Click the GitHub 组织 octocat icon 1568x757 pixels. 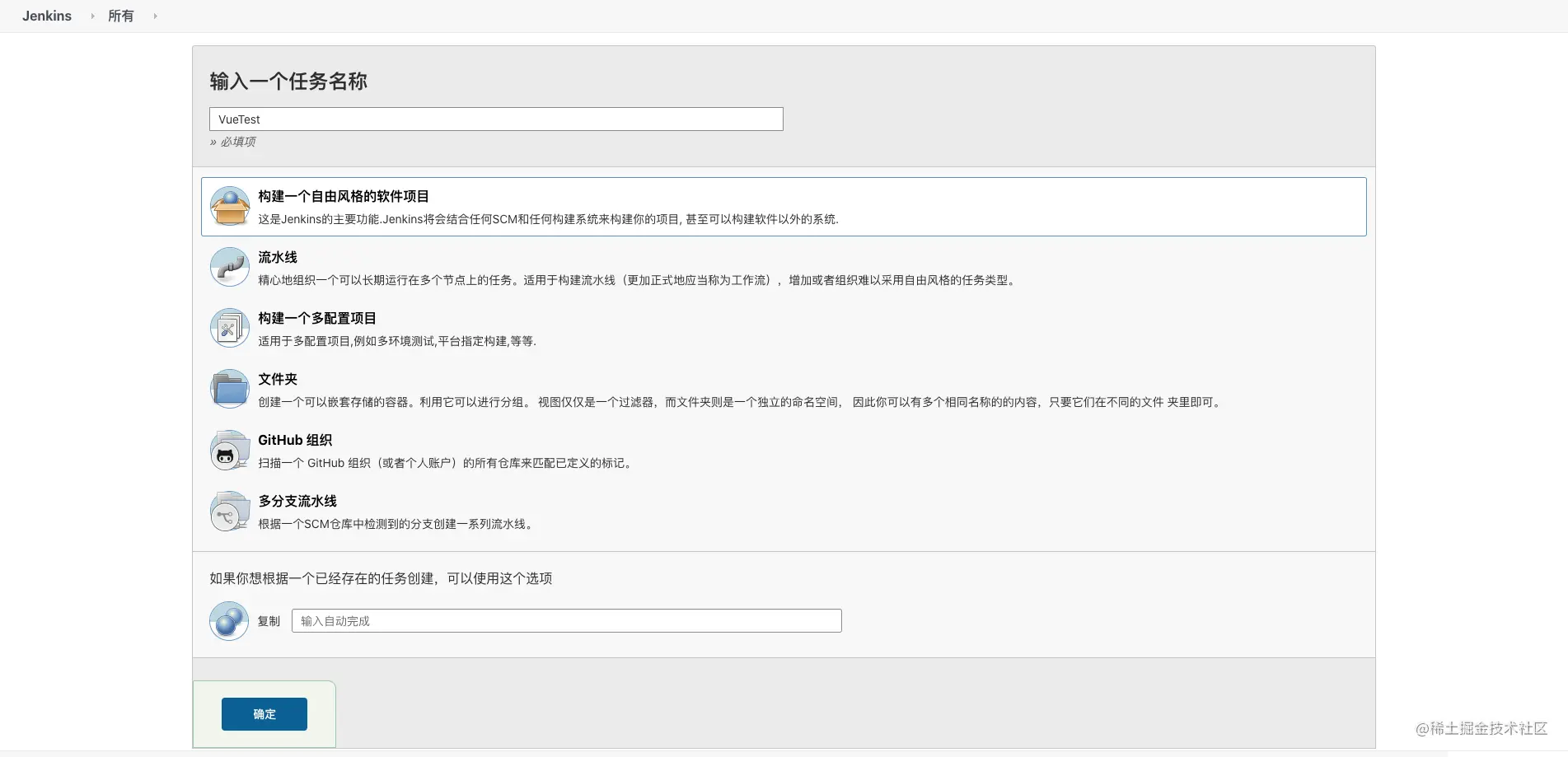(230, 450)
